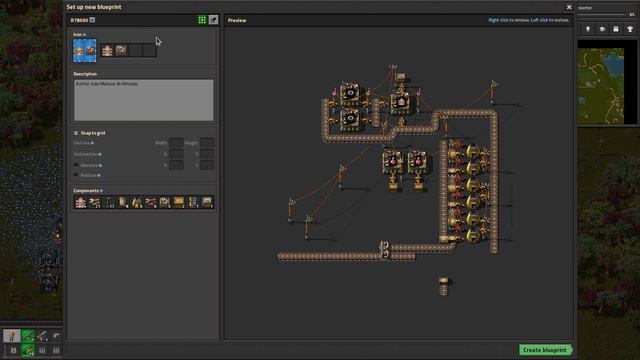
Task: Click the second shortcut icon above the minimap
Action: (602, 29)
